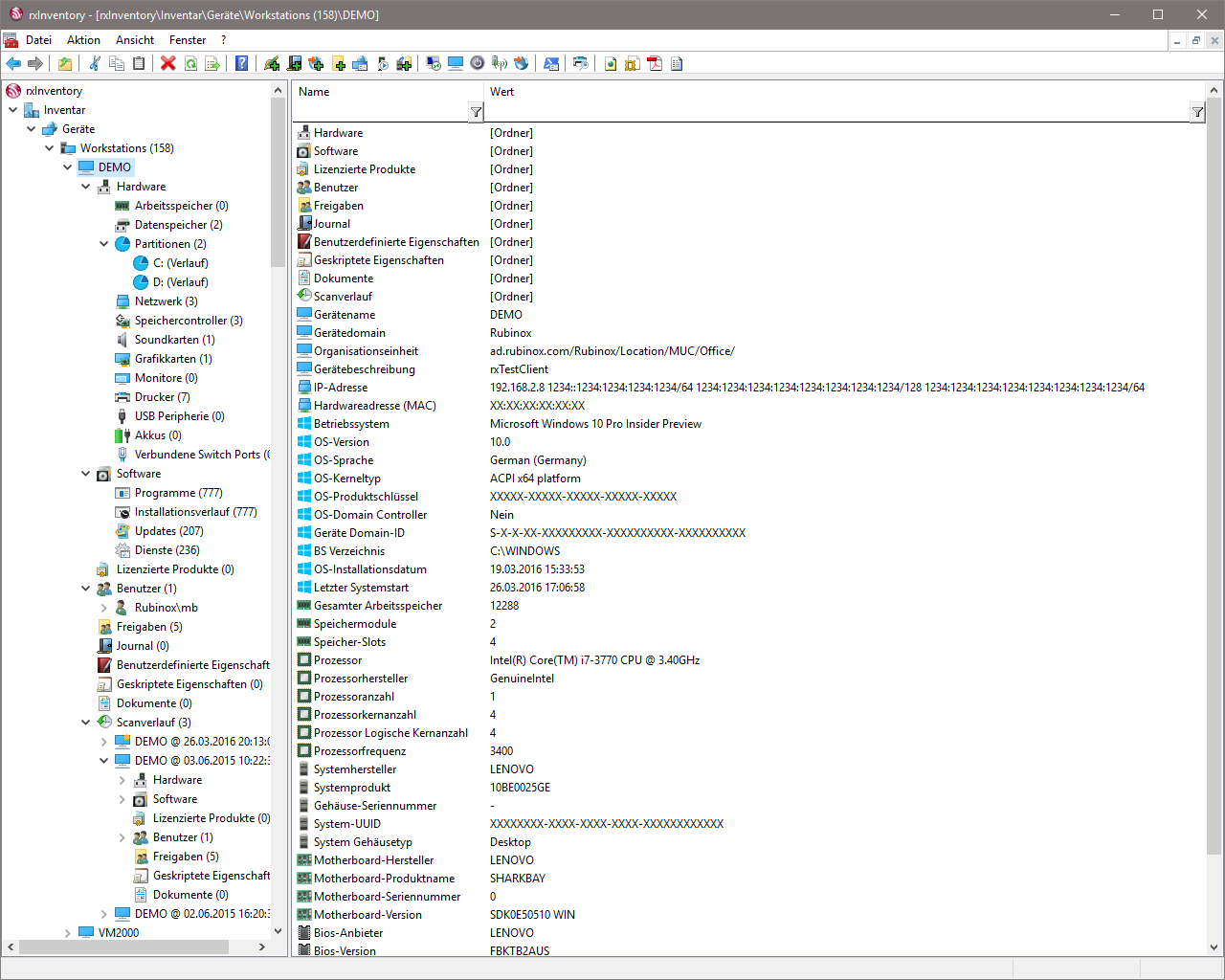This screenshot has height=980, width=1225.
Task: Click the filter icon in Name column
Action: (x=476, y=113)
